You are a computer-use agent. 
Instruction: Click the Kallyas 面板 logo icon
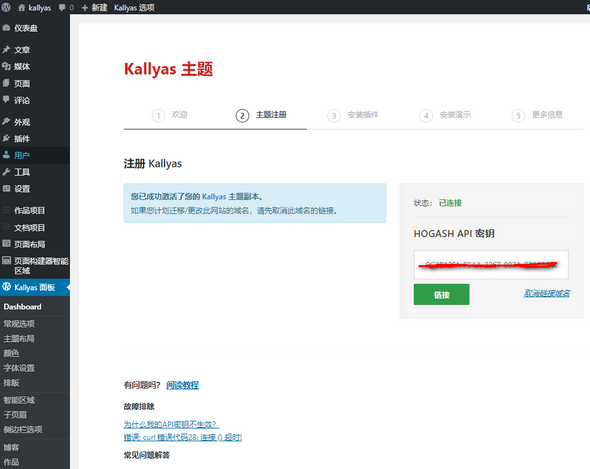(6, 287)
